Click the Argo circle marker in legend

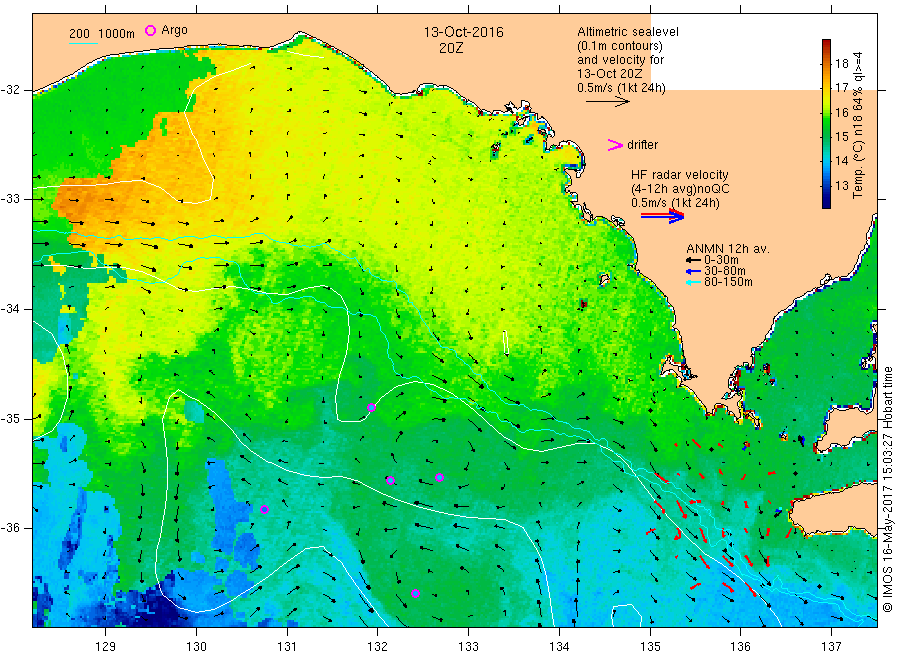(150, 30)
